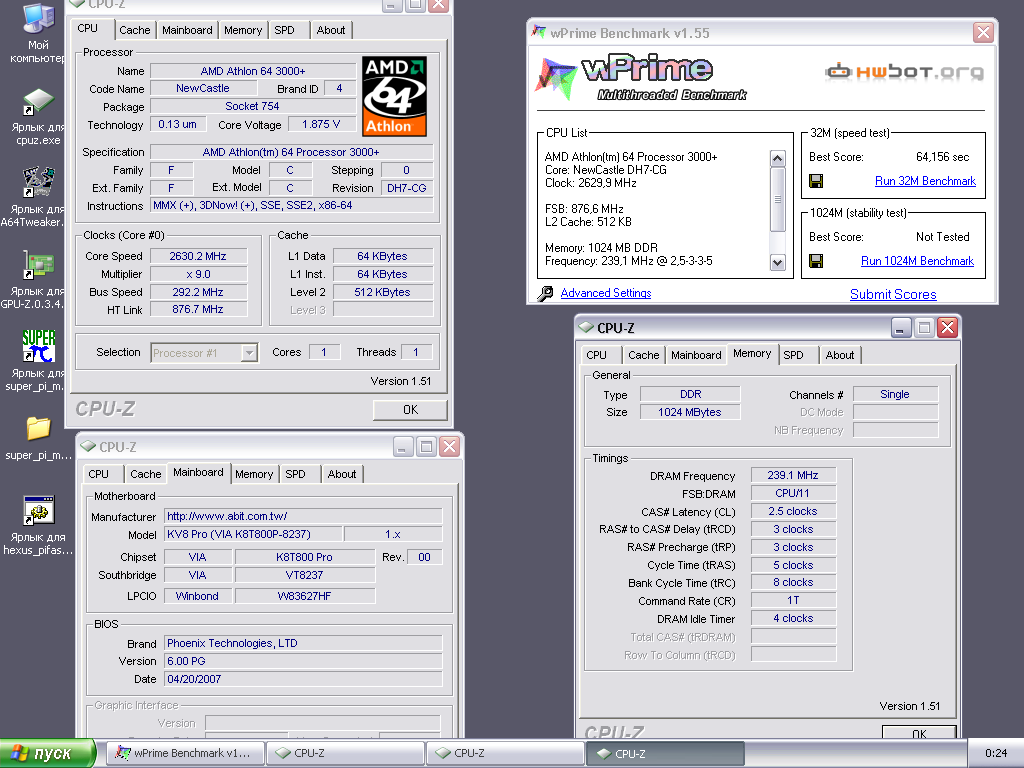The height and width of the screenshot is (768, 1024).
Task: Click the floppy save icon under 32M test
Action: [x=816, y=181]
